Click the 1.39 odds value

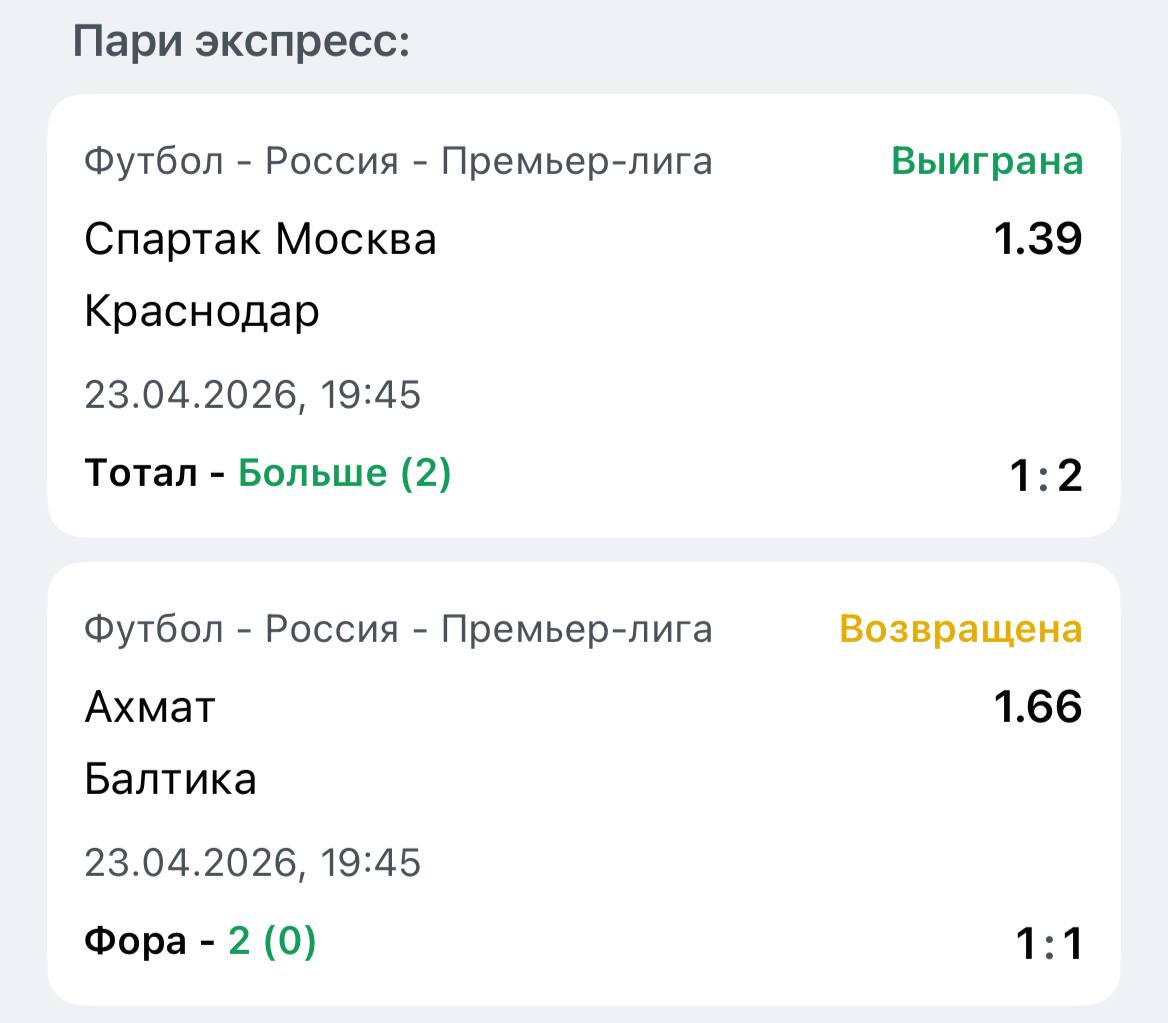1037,240
